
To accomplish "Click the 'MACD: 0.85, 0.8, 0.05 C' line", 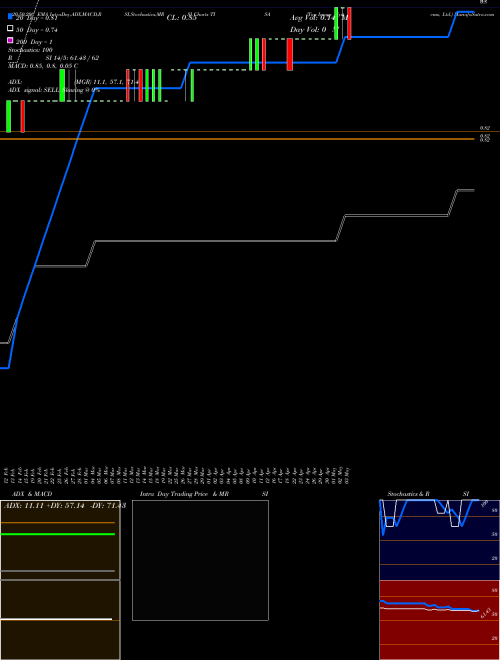I will click(x=43, y=66).
